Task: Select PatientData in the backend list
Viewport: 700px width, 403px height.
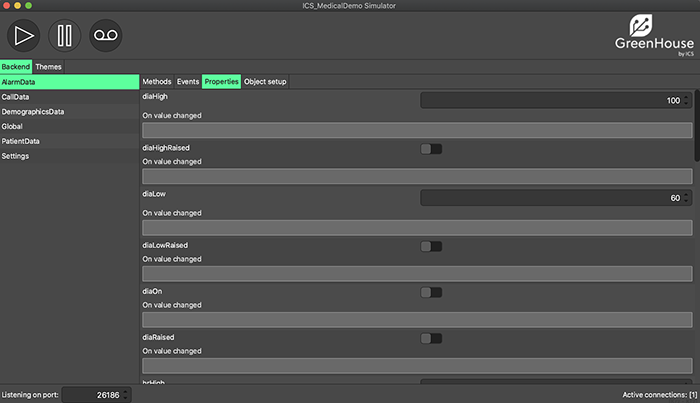Action: click(x=21, y=141)
